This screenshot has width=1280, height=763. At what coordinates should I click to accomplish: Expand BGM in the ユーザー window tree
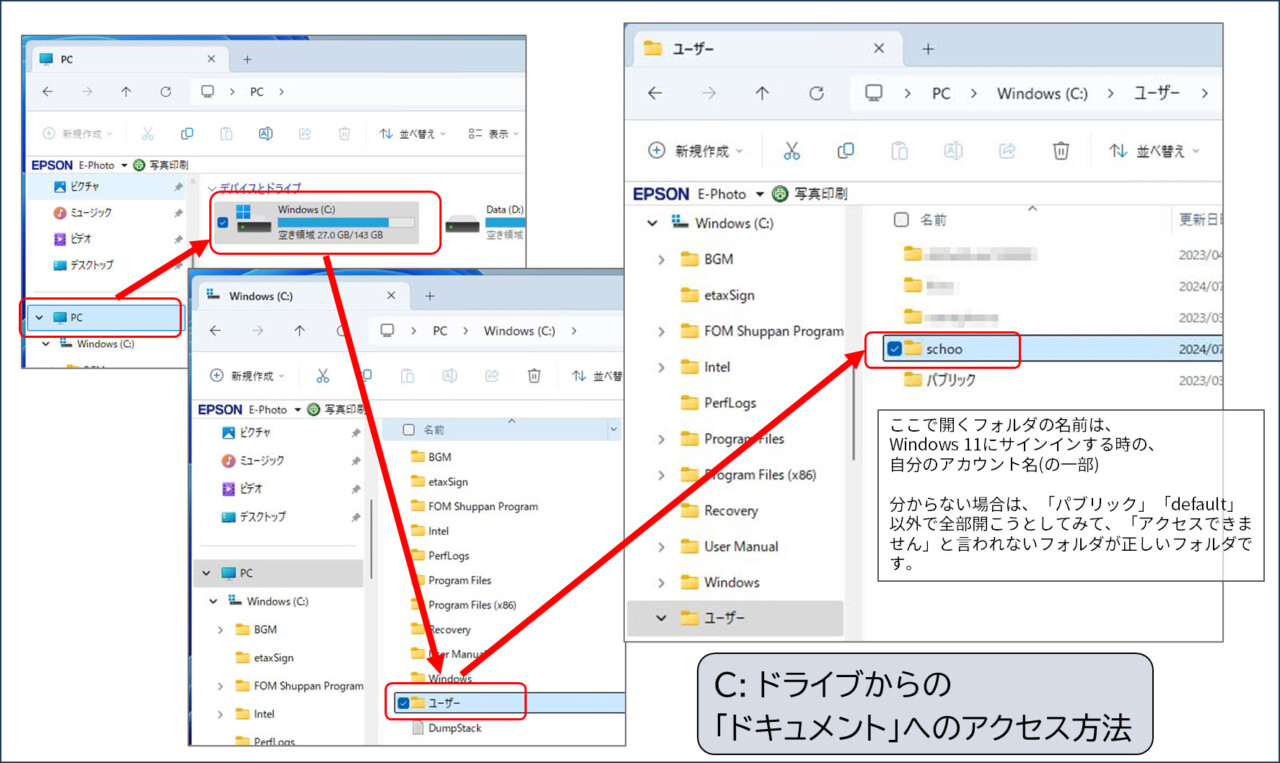coord(661,259)
